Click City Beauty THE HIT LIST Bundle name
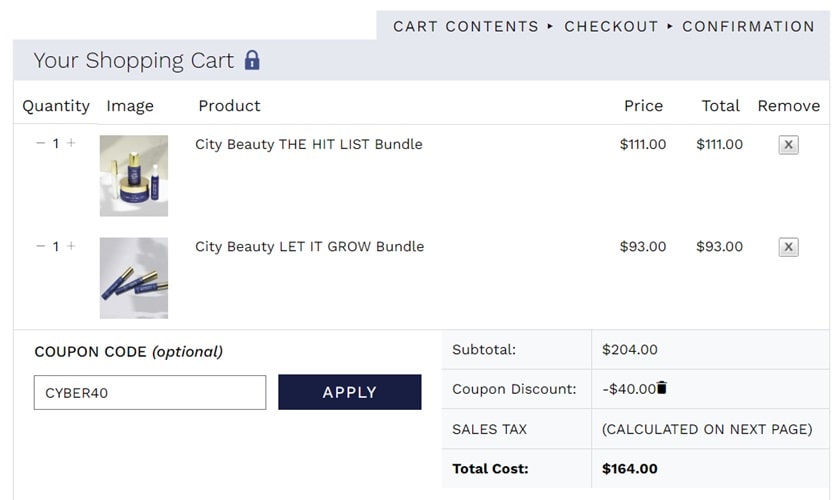This screenshot has width=835, height=500. [x=308, y=144]
